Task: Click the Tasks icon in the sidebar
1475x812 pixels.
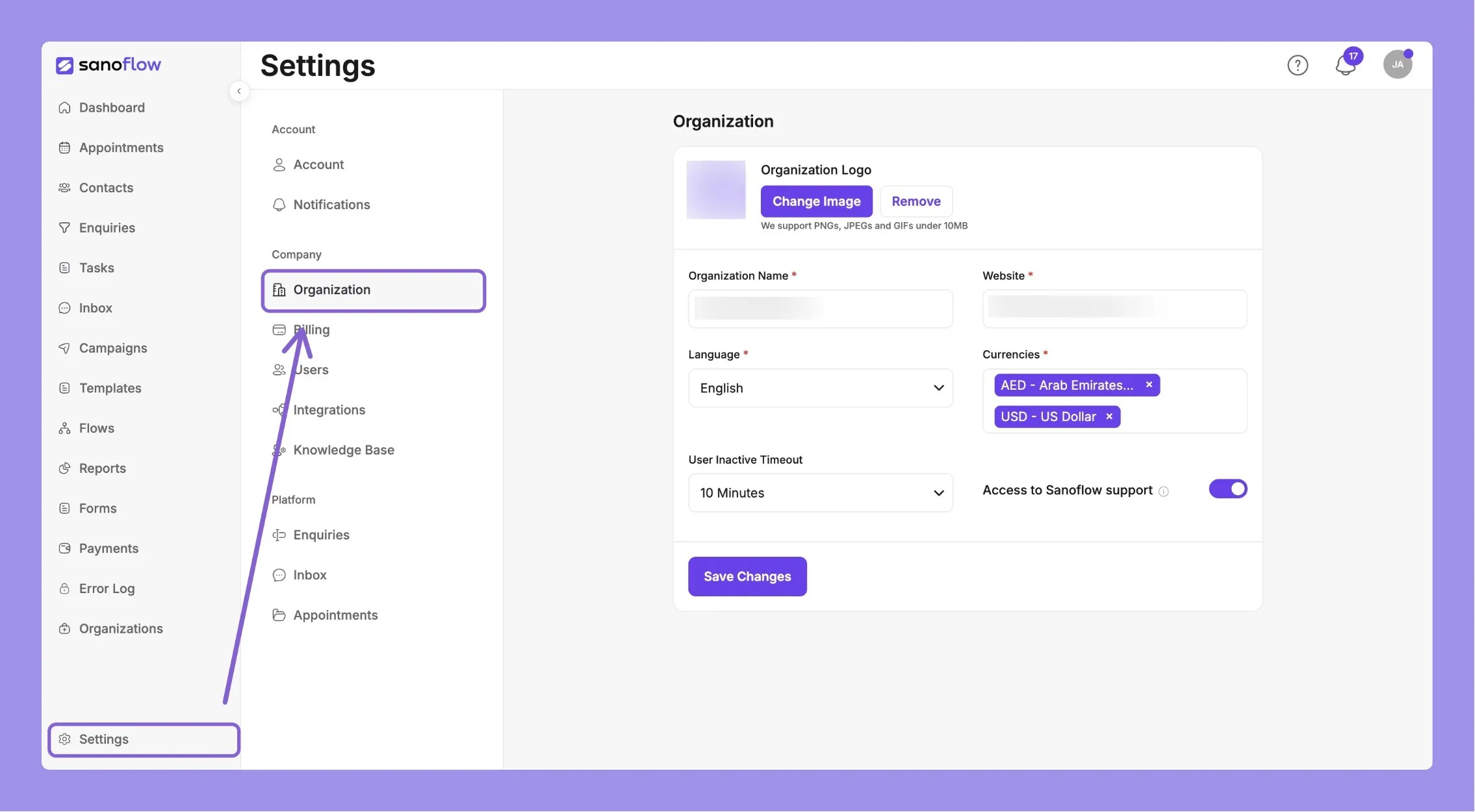Action: pos(64,268)
